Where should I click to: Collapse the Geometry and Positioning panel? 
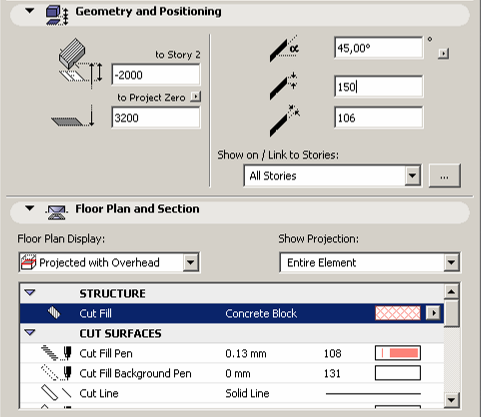click(30, 11)
